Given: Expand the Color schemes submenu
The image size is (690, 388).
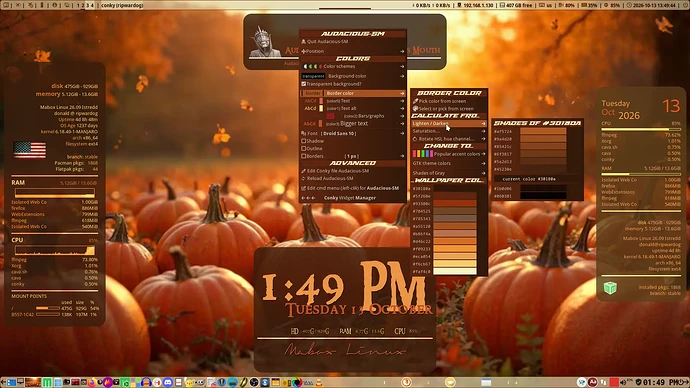Looking at the screenshot, I should pos(352,66).
